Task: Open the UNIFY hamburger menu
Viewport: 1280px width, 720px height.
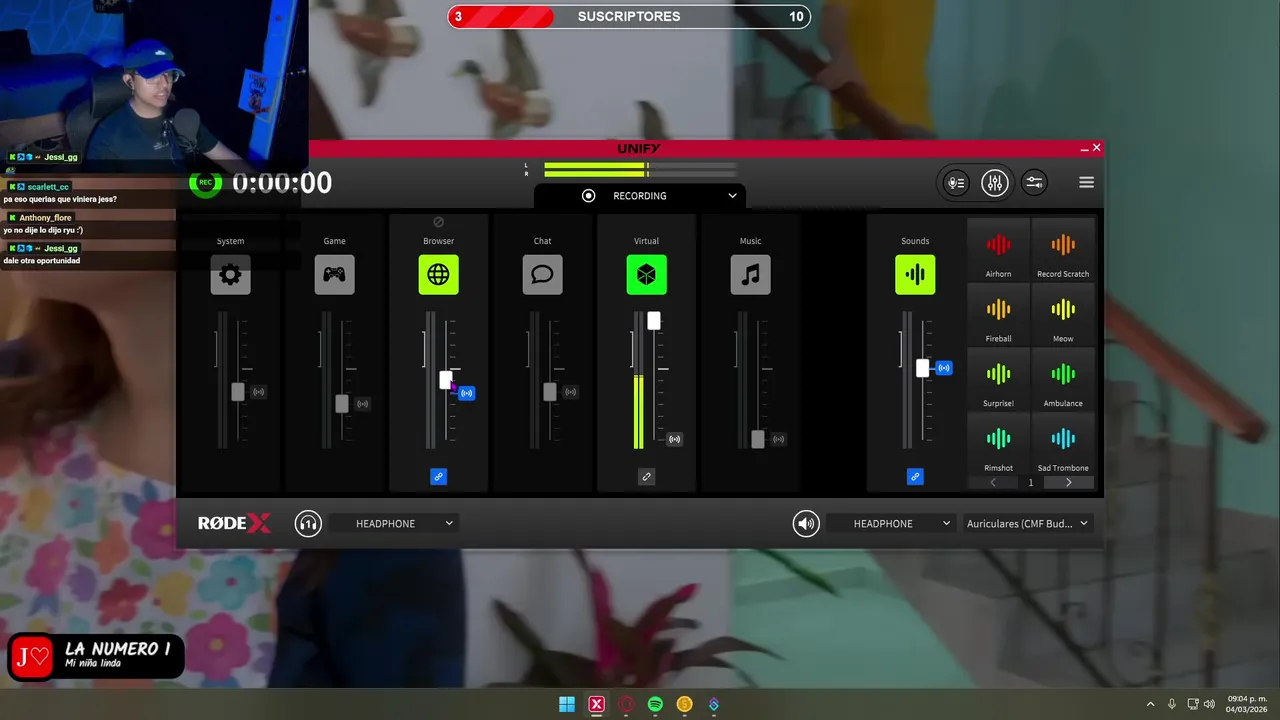Action: click(x=1086, y=182)
